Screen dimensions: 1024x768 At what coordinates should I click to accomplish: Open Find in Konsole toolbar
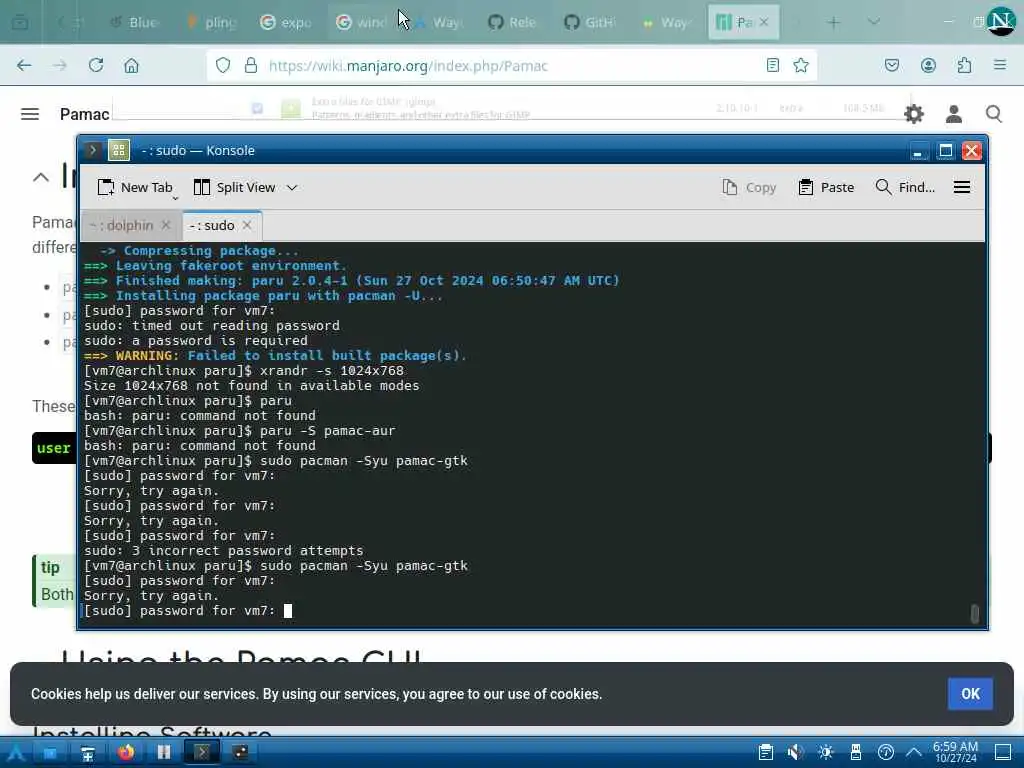(x=905, y=187)
